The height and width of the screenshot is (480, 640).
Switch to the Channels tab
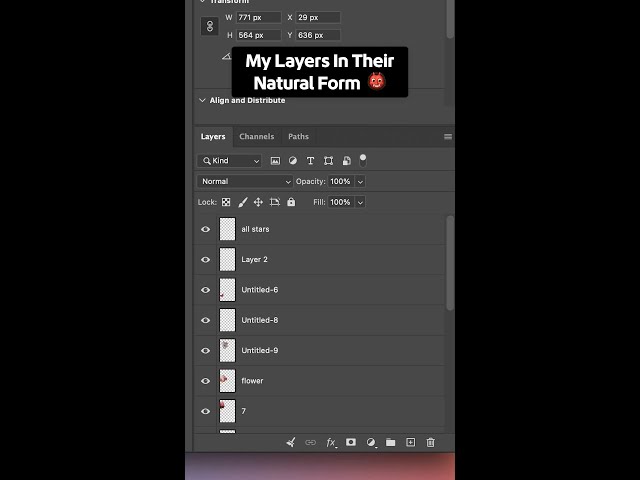pos(257,137)
